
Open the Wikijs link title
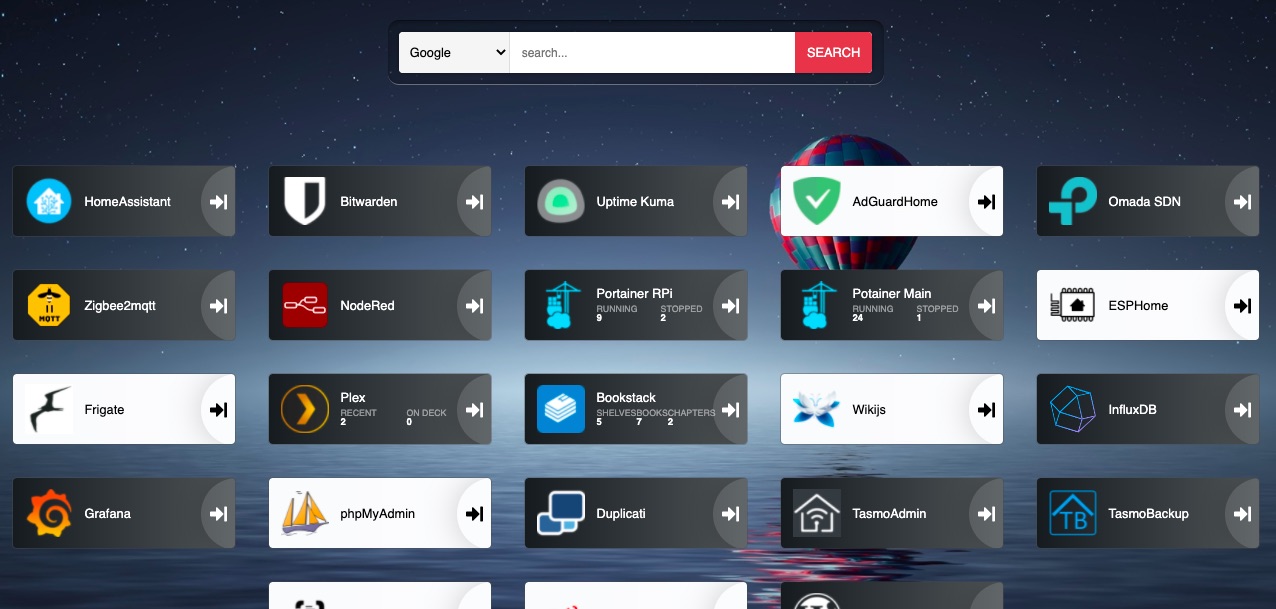point(869,409)
